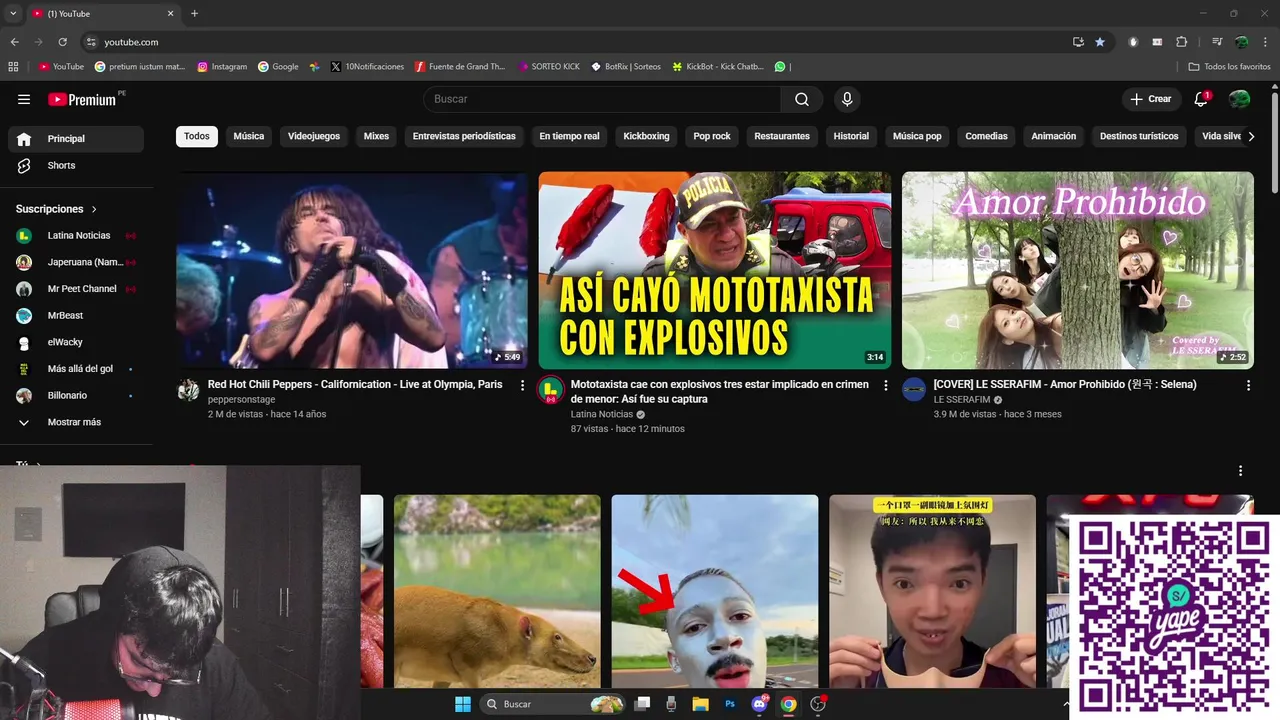Select the Música pop filter chip
This screenshot has height=720, width=1280.
[x=917, y=136]
